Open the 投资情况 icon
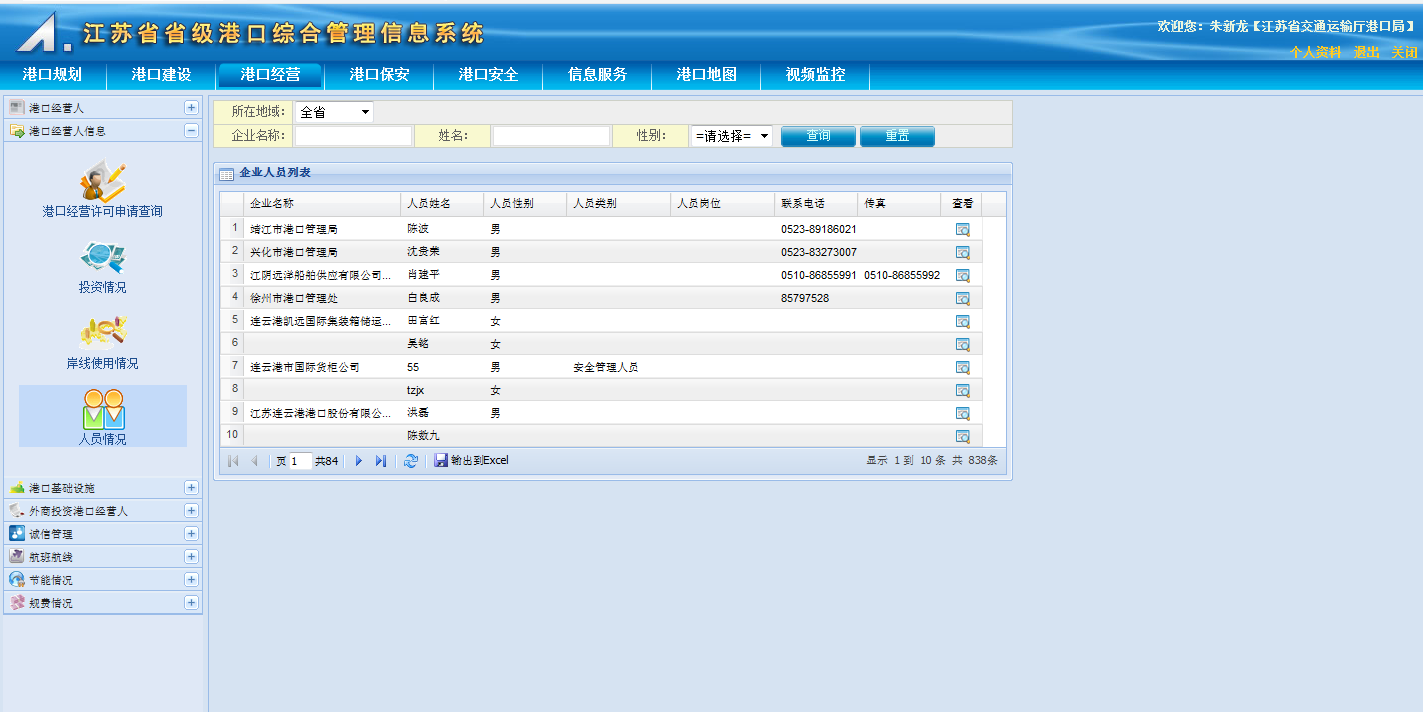The width and height of the screenshot is (1423, 712). coord(102,260)
